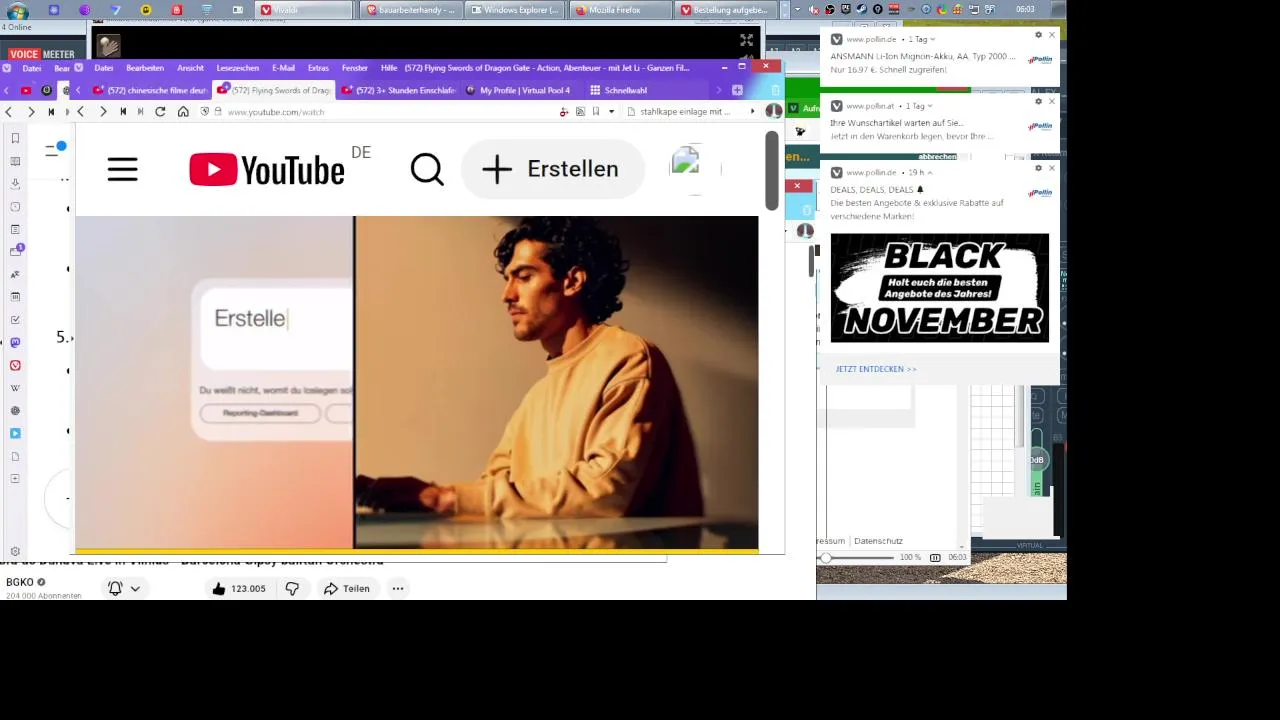Open BGKO channel name

pos(20,582)
